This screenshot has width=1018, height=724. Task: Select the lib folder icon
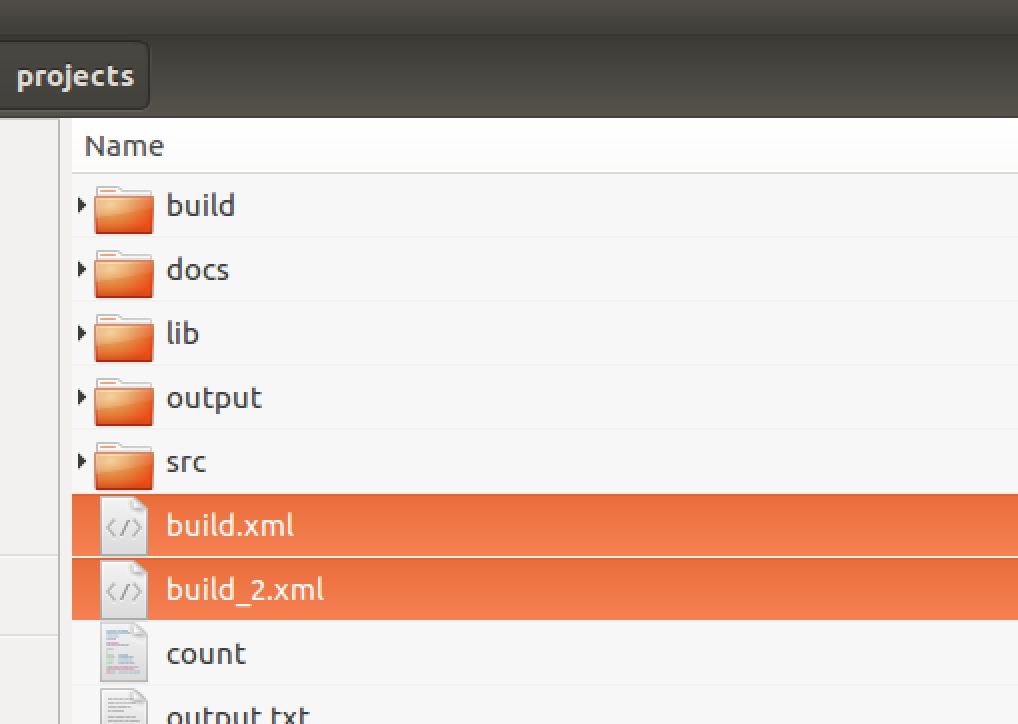(124, 338)
